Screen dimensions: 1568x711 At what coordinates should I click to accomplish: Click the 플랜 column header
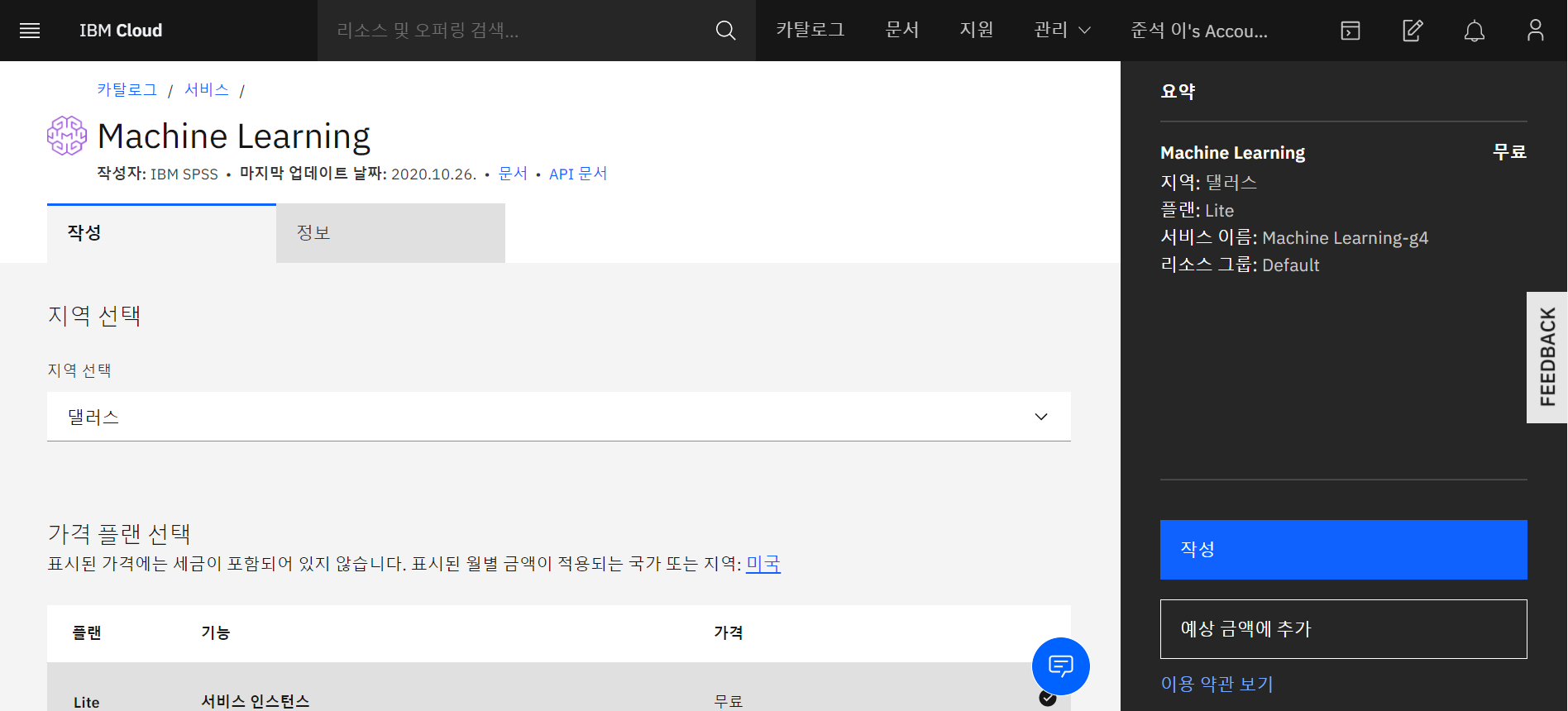pyautogui.click(x=87, y=632)
